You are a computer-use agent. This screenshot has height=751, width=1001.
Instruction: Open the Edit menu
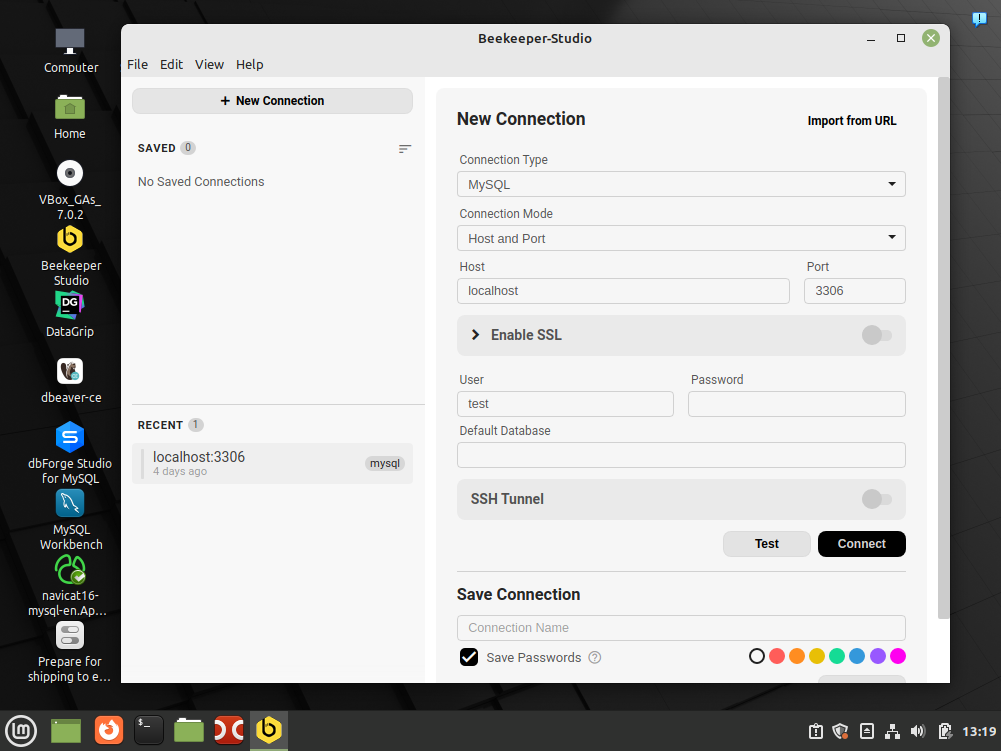(171, 64)
